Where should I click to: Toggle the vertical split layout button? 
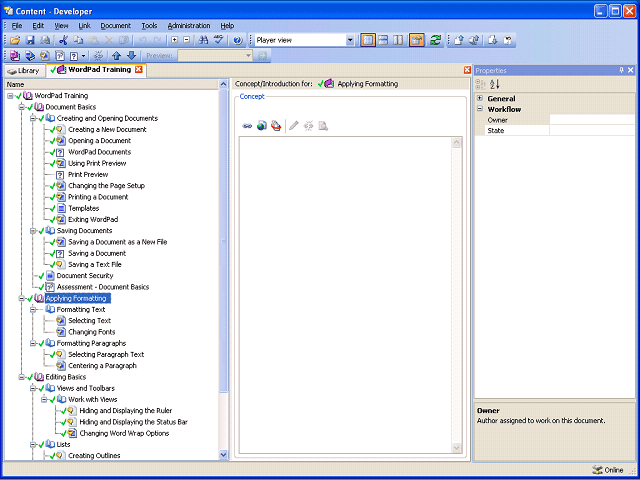click(398, 40)
